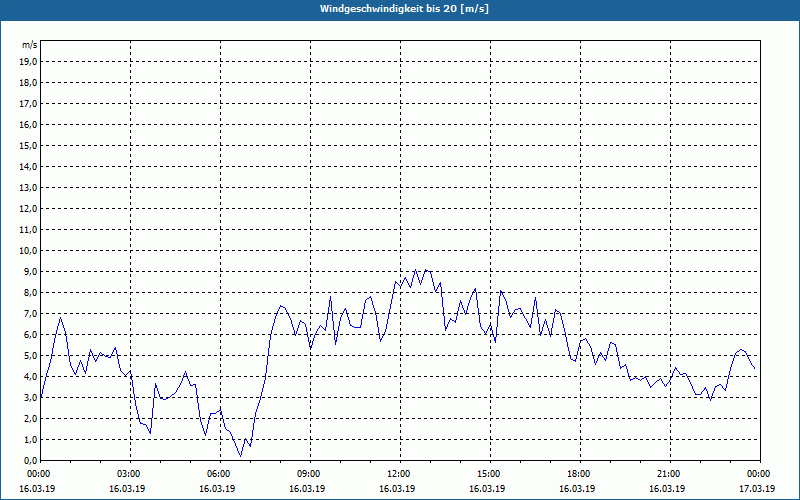Click the wind speed peak near 12:50
This screenshot has height=500, width=800.
(x=427, y=270)
